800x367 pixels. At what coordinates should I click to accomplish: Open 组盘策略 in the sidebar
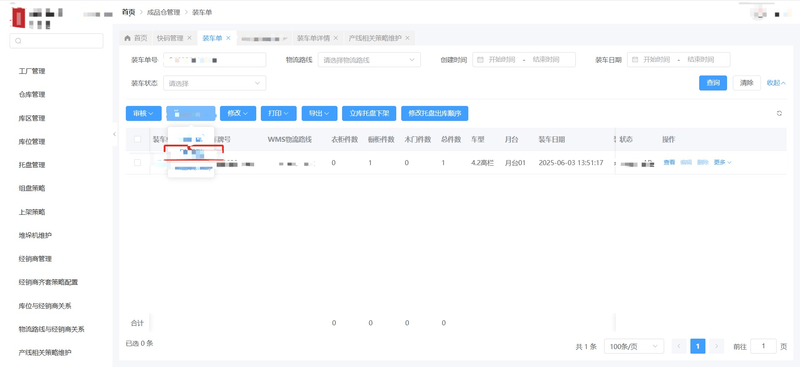pos(32,188)
